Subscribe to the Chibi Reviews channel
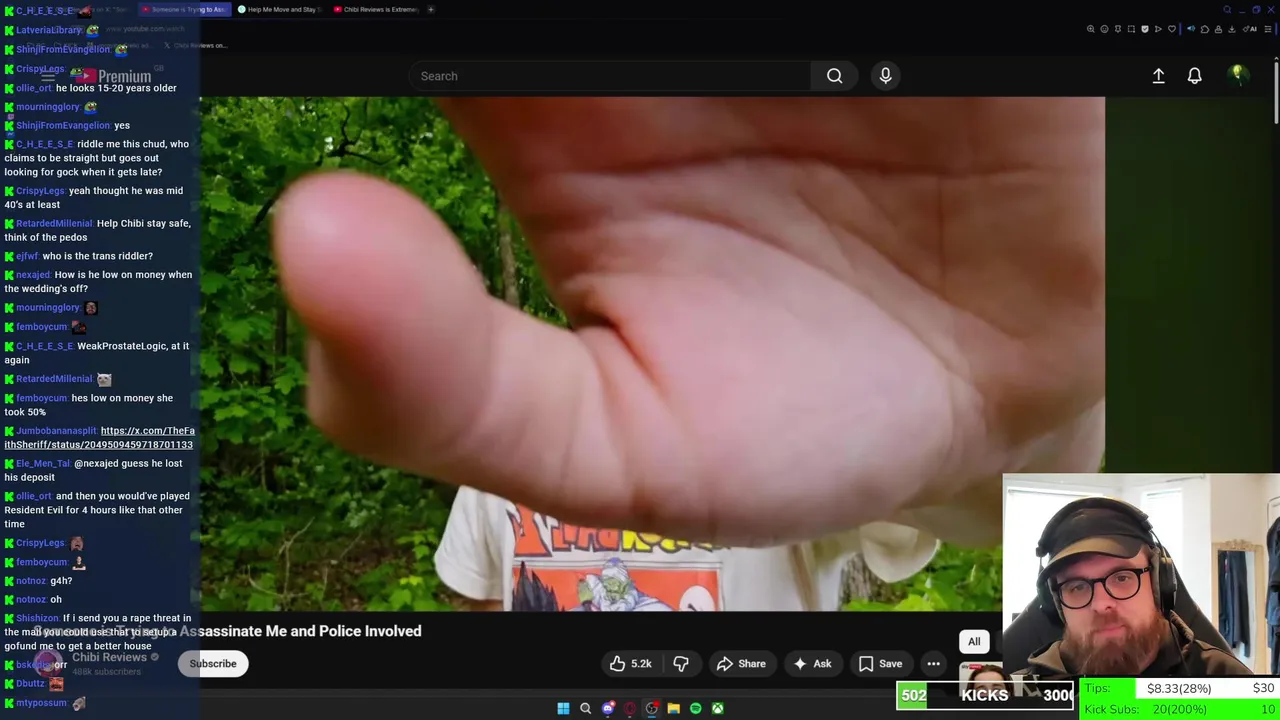 coord(213,663)
